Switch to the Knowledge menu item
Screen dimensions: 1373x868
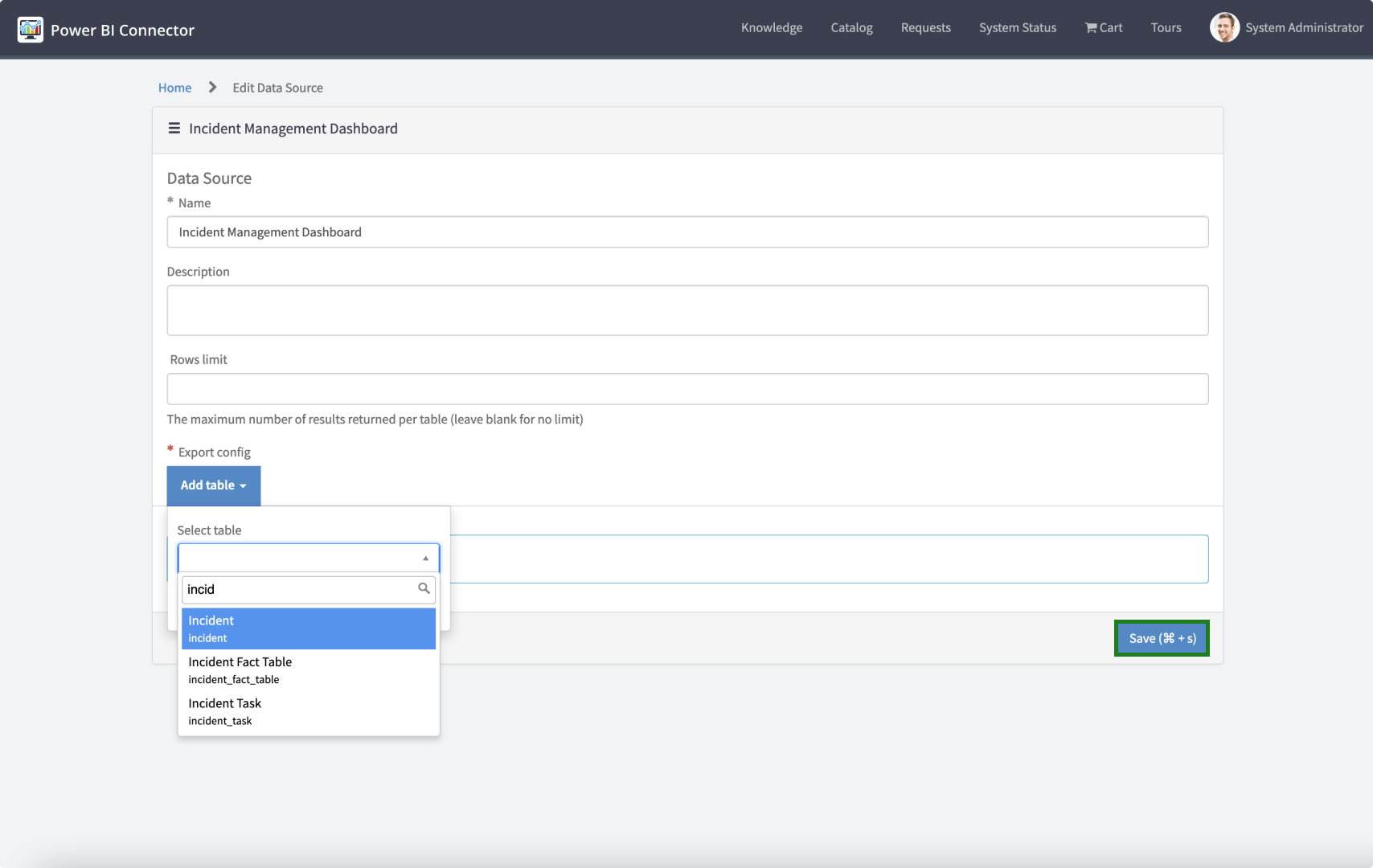[771, 27]
